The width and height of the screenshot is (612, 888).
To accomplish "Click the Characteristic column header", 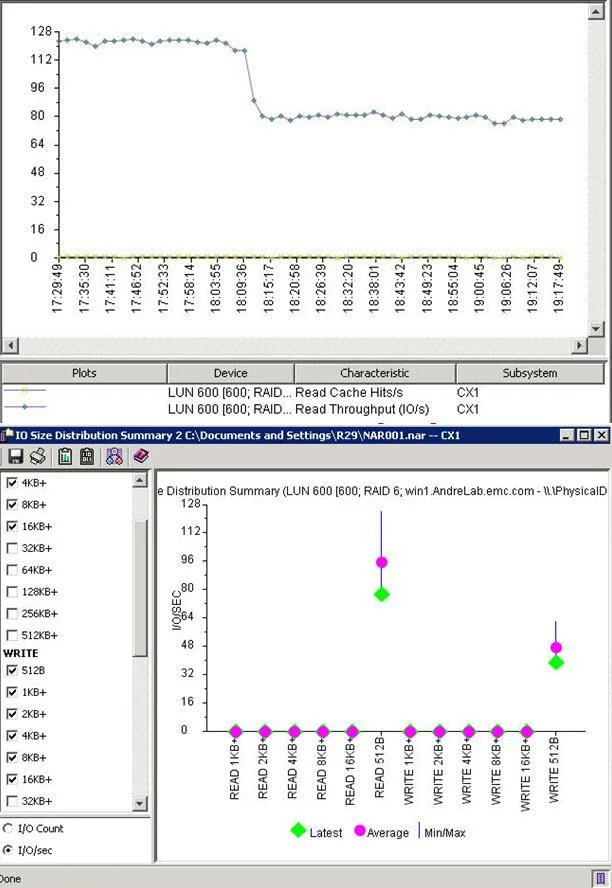I will click(x=374, y=373).
